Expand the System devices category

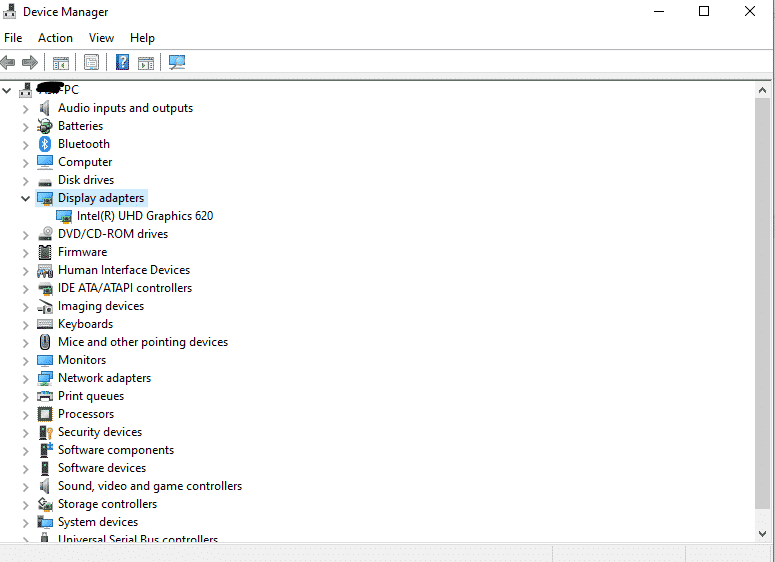click(x=26, y=523)
